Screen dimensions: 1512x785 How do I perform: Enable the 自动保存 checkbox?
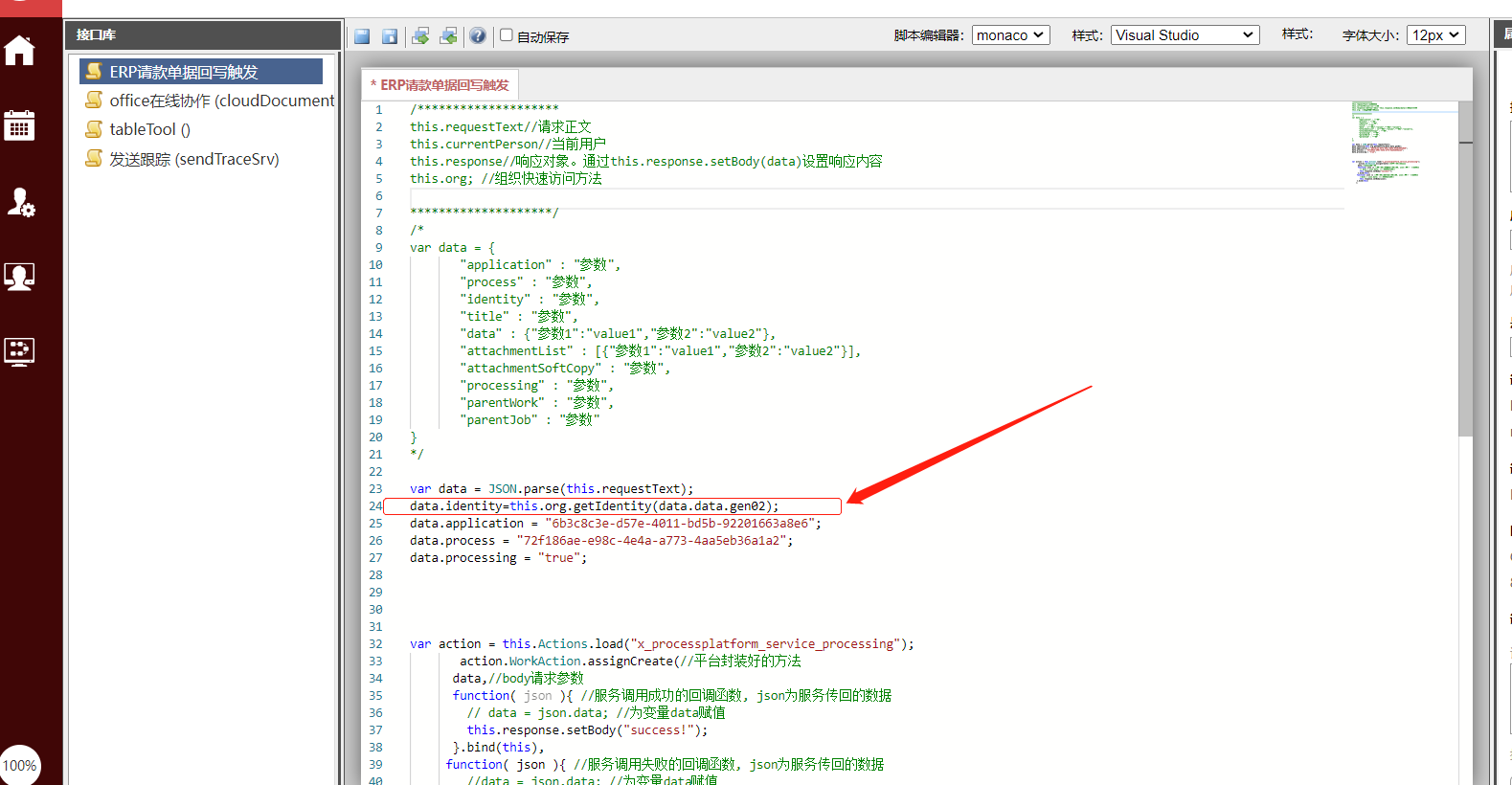tap(507, 35)
